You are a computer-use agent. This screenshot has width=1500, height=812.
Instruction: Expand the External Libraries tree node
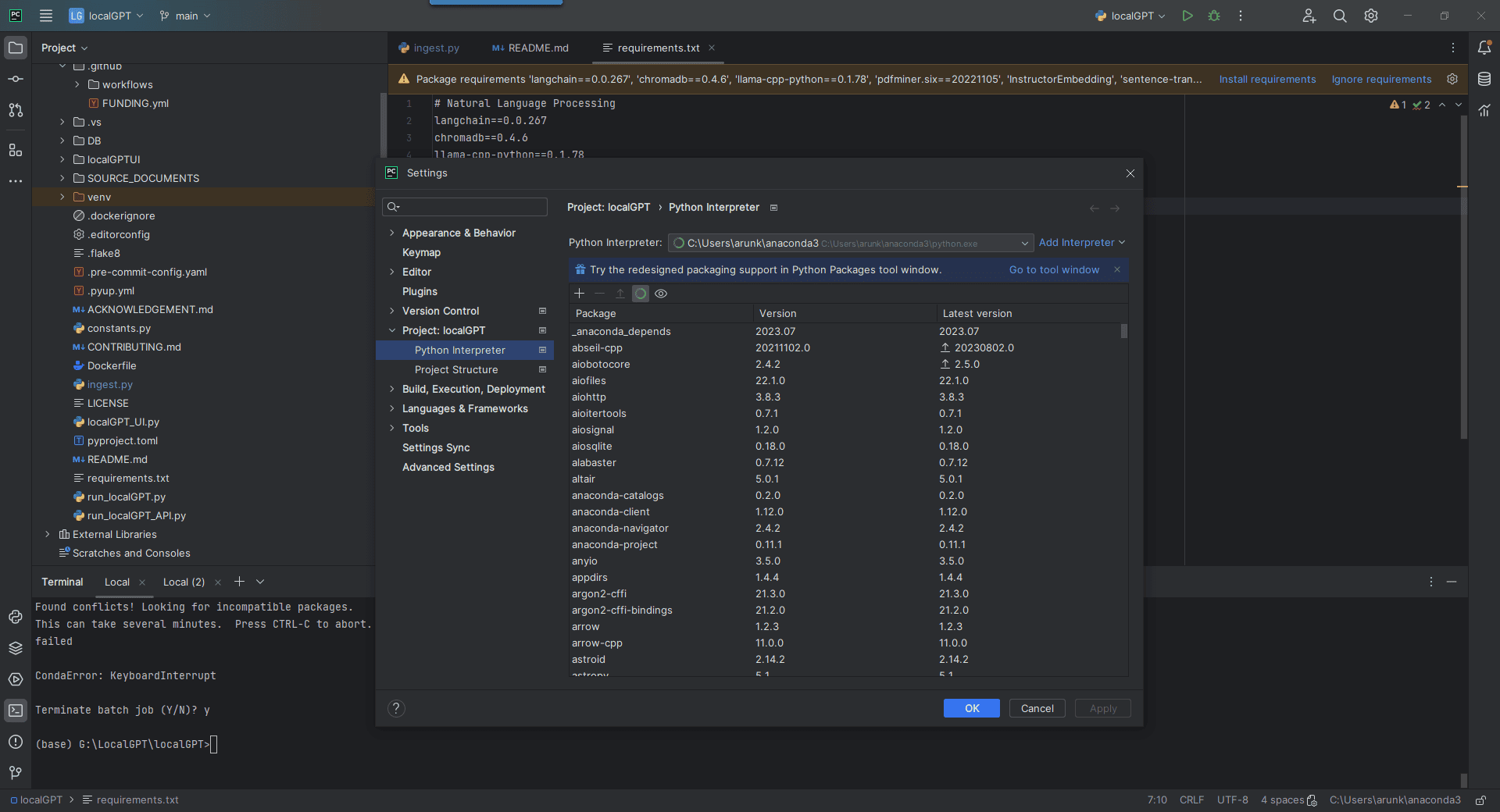coord(48,534)
